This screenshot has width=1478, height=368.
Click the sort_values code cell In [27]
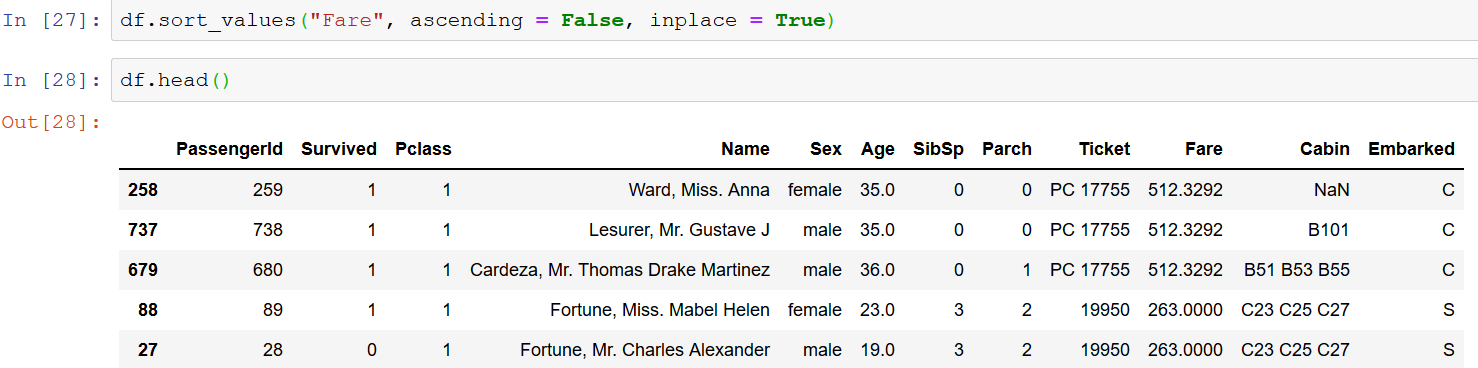point(795,21)
